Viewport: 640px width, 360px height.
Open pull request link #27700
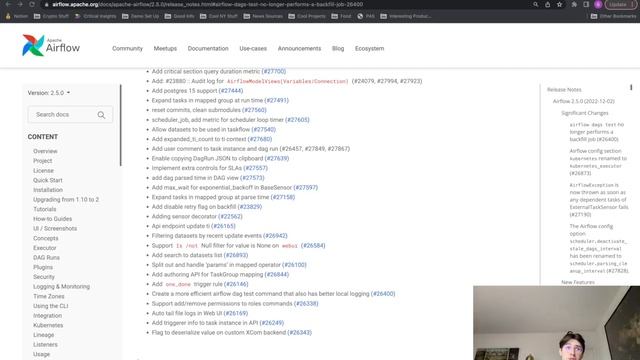click(x=273, y=71)
